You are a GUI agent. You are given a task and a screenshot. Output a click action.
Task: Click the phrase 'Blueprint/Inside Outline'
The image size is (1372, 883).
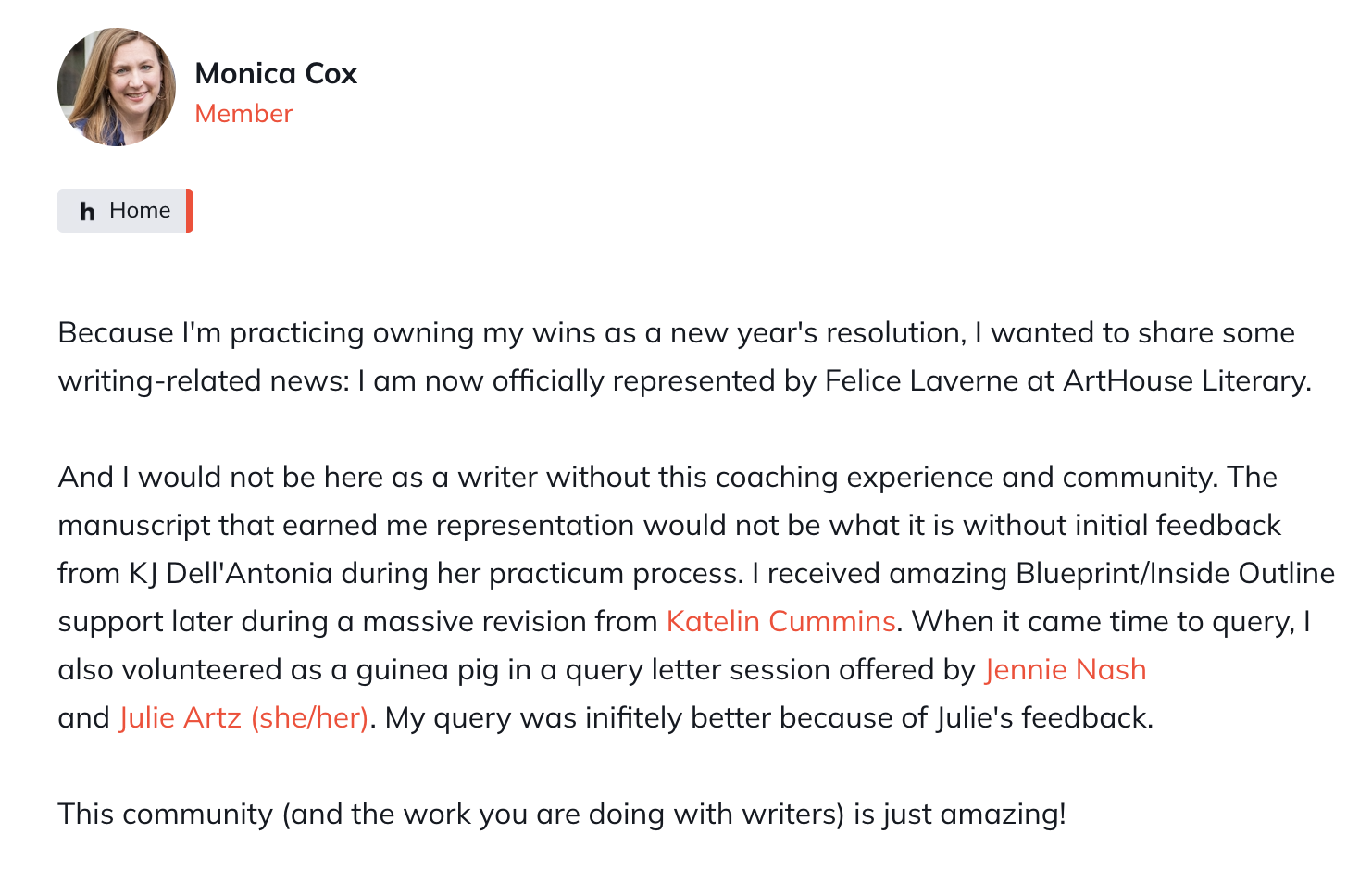[x=1176, y=573]
